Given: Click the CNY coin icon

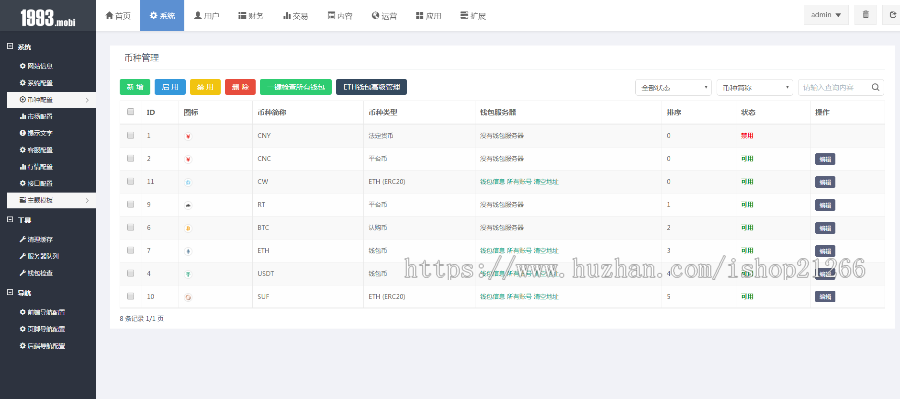Looking at the screenshot, I should 188,137.
